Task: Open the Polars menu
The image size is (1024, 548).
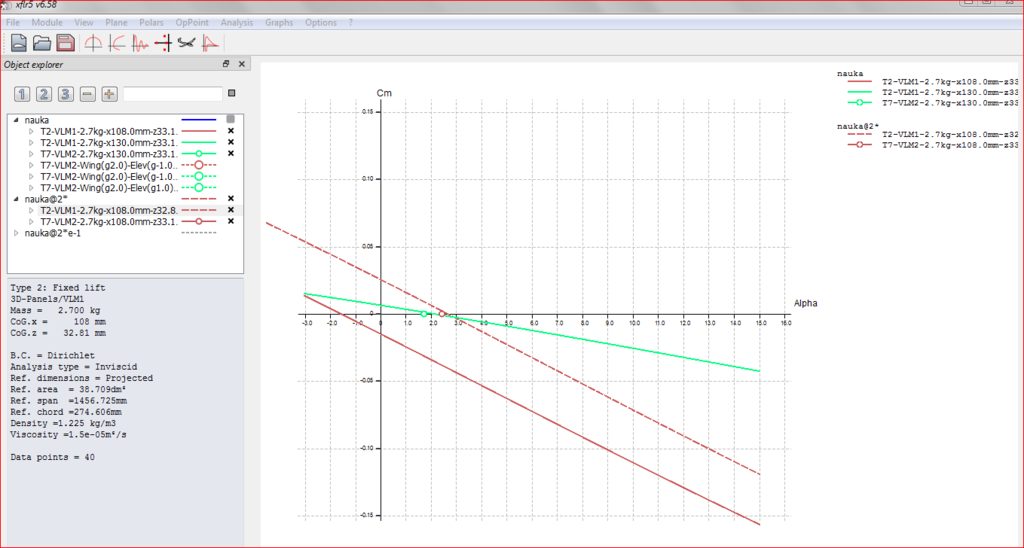Action: click(152, 22)
